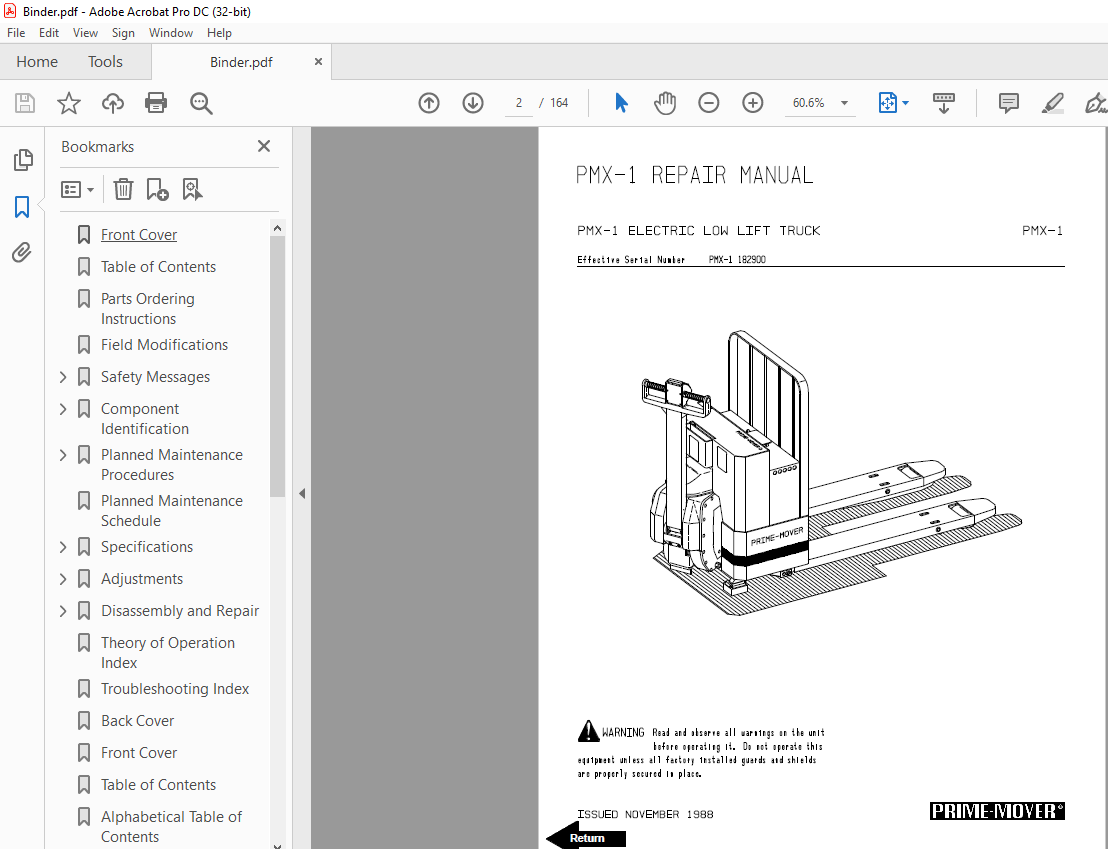
Task: Click the fit page view icon
Action: [x=888, y=103]
